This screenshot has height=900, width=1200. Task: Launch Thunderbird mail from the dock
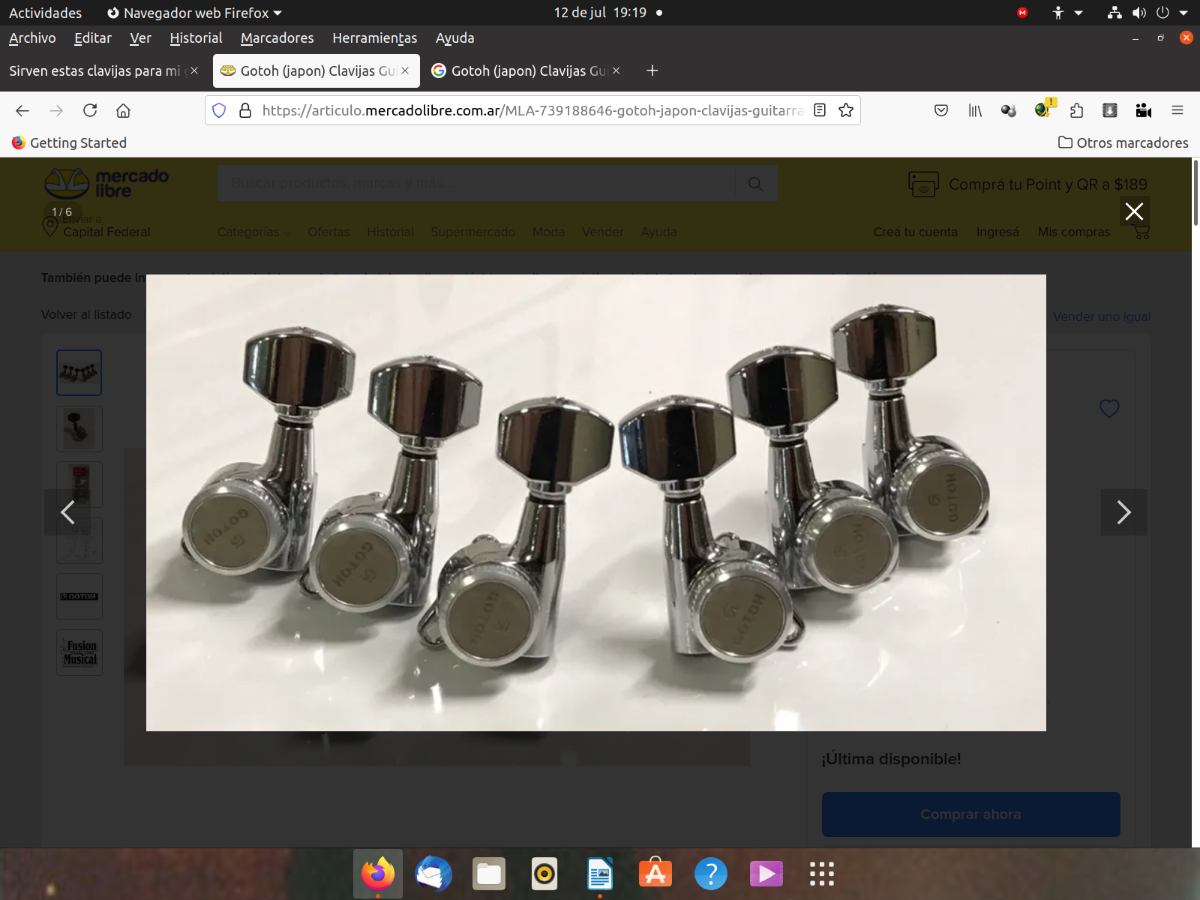point(434,874)
